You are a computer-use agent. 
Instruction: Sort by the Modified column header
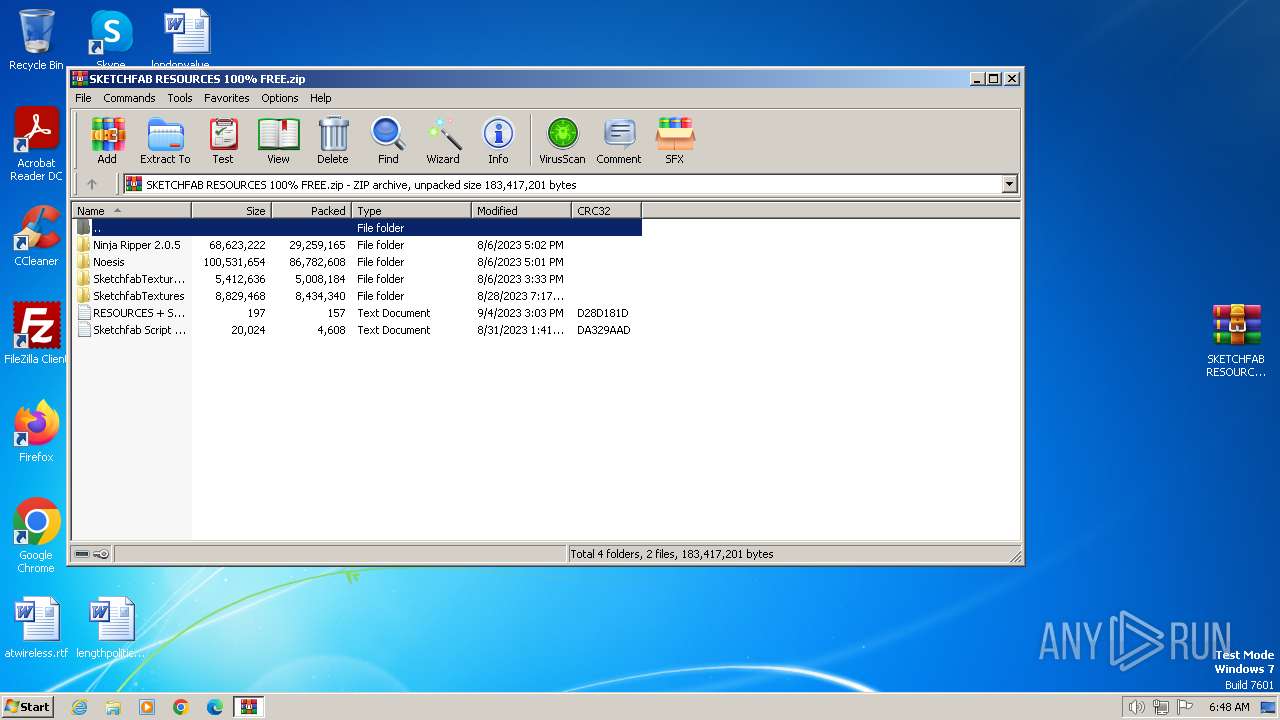click(521, 211)
